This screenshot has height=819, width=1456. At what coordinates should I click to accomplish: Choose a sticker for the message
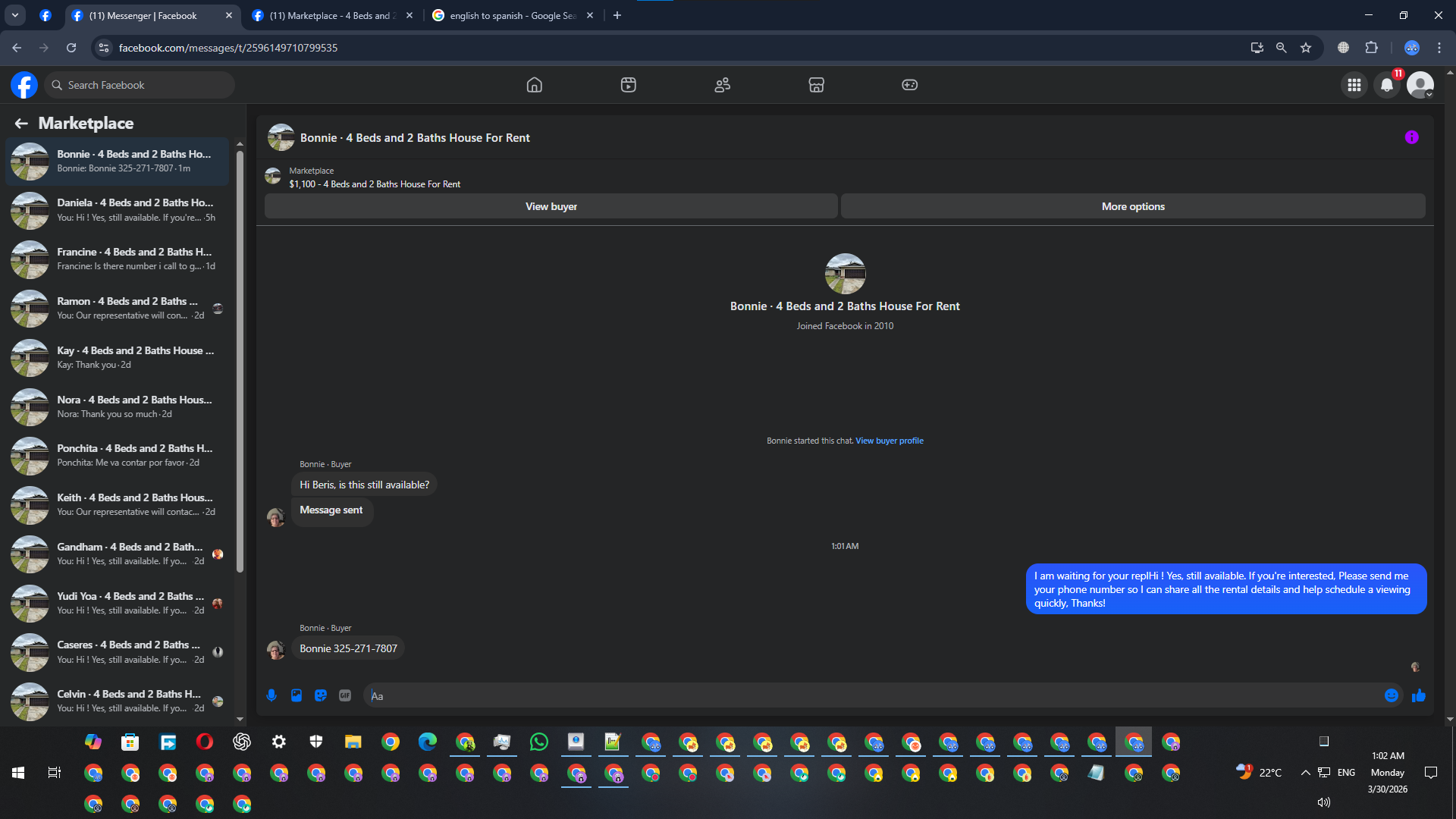click(321, 695)
